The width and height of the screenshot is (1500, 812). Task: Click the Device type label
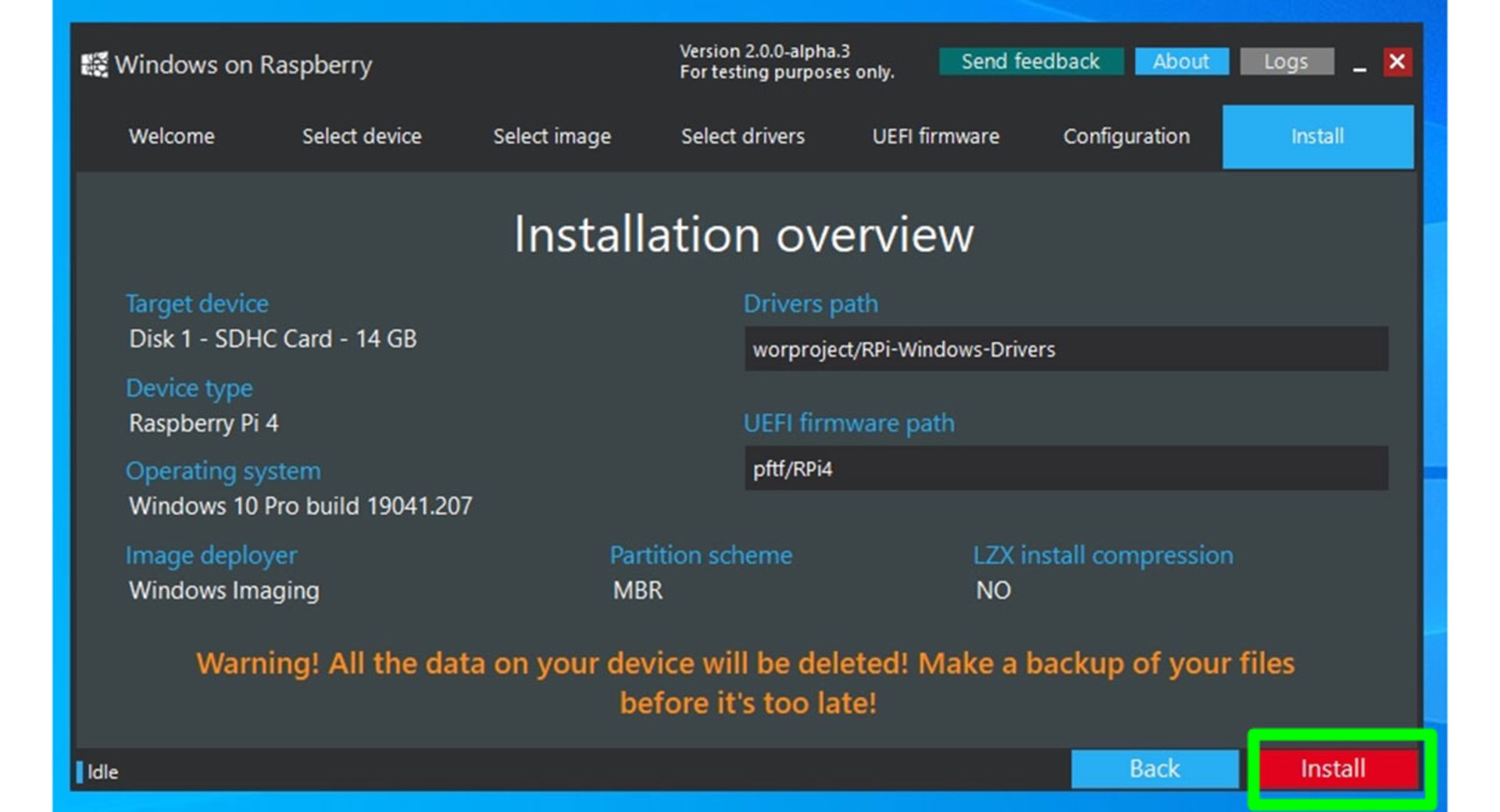[189, 388]
